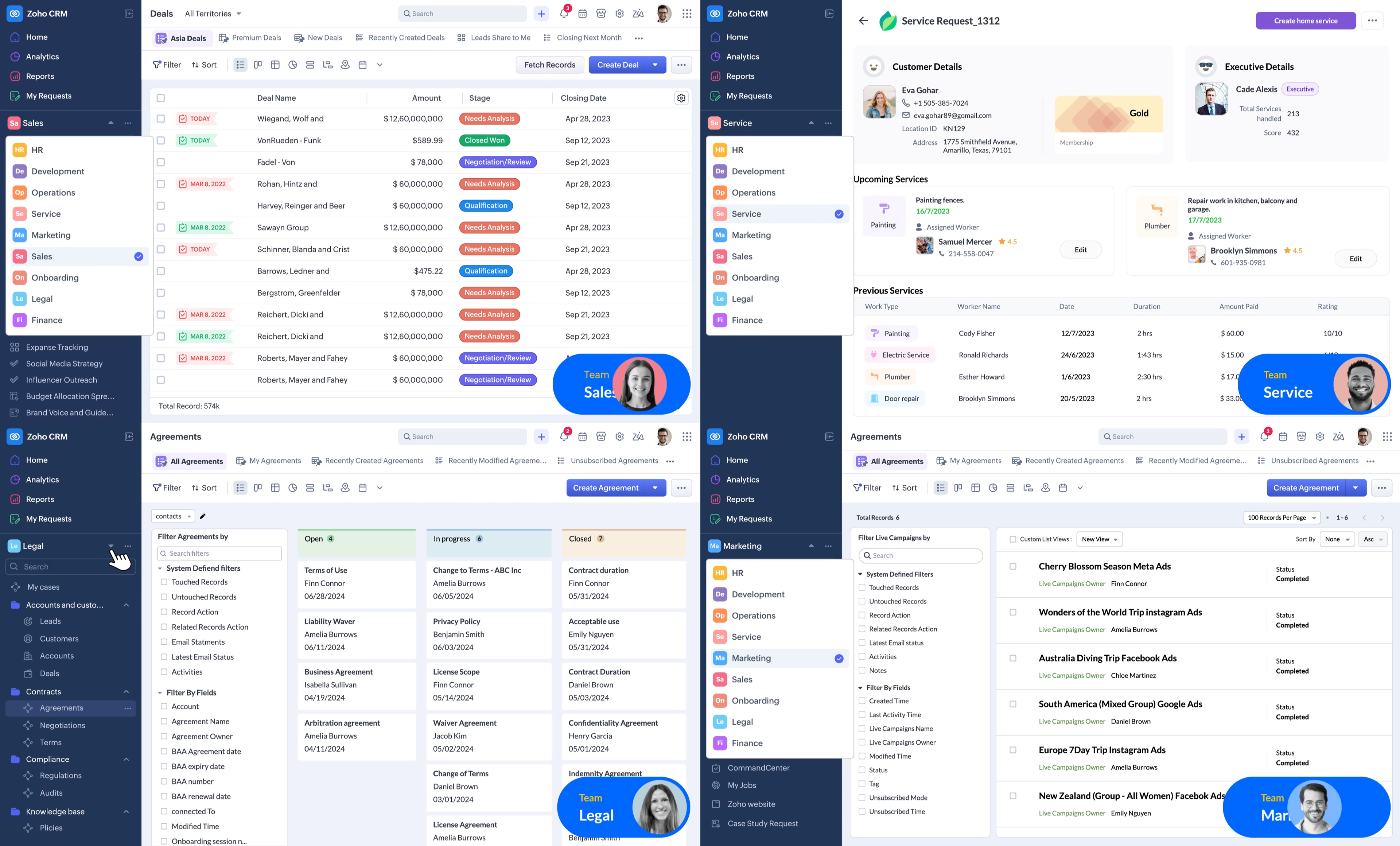Click the Search filters field in Agreements
1400x846 pixels.
(219, 554)
